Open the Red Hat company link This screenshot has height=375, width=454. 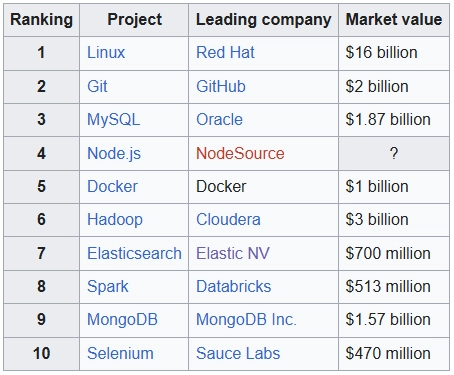pyautogui.click(x=225, y=53)
